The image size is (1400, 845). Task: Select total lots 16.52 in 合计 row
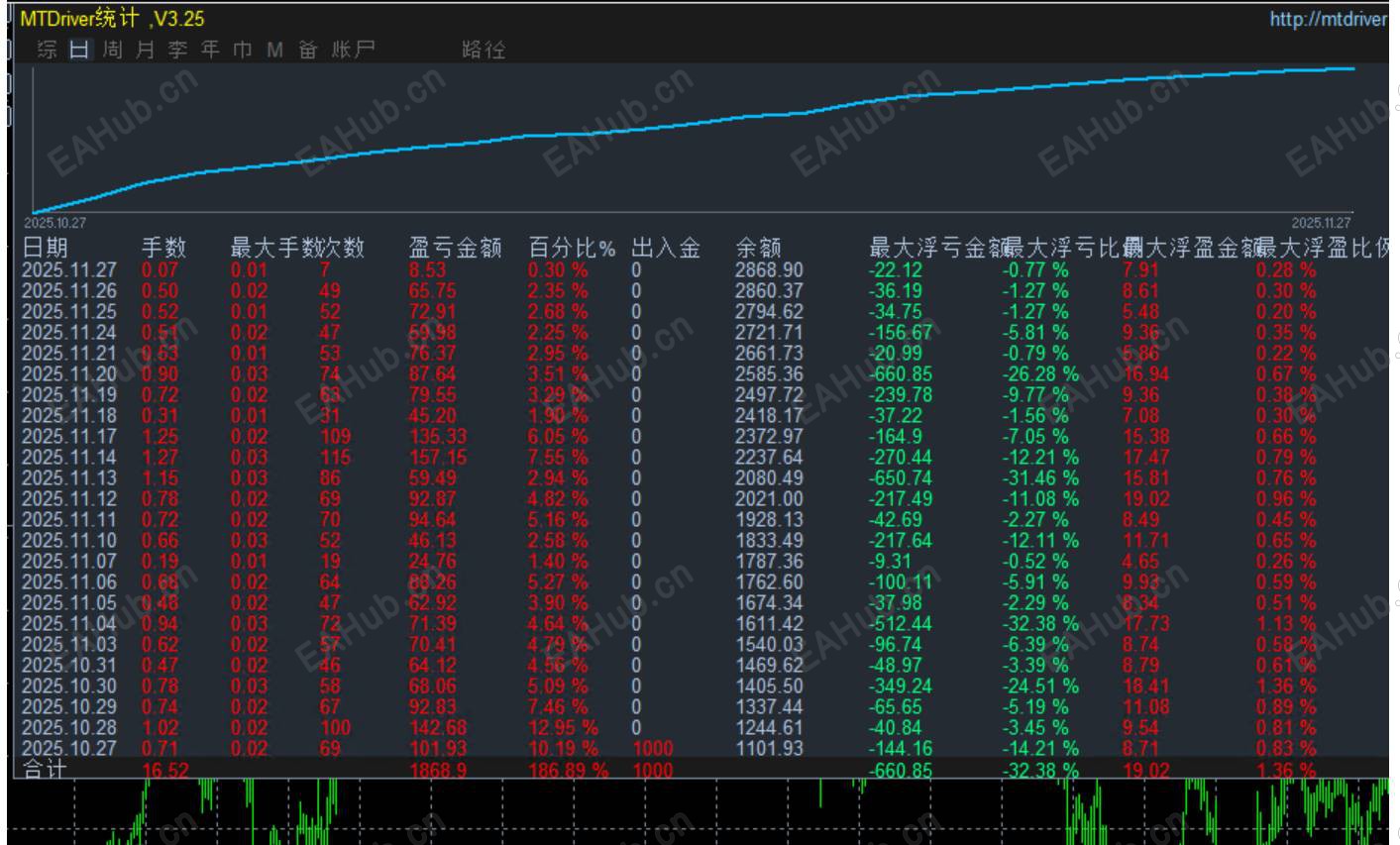tap(165, 771)
